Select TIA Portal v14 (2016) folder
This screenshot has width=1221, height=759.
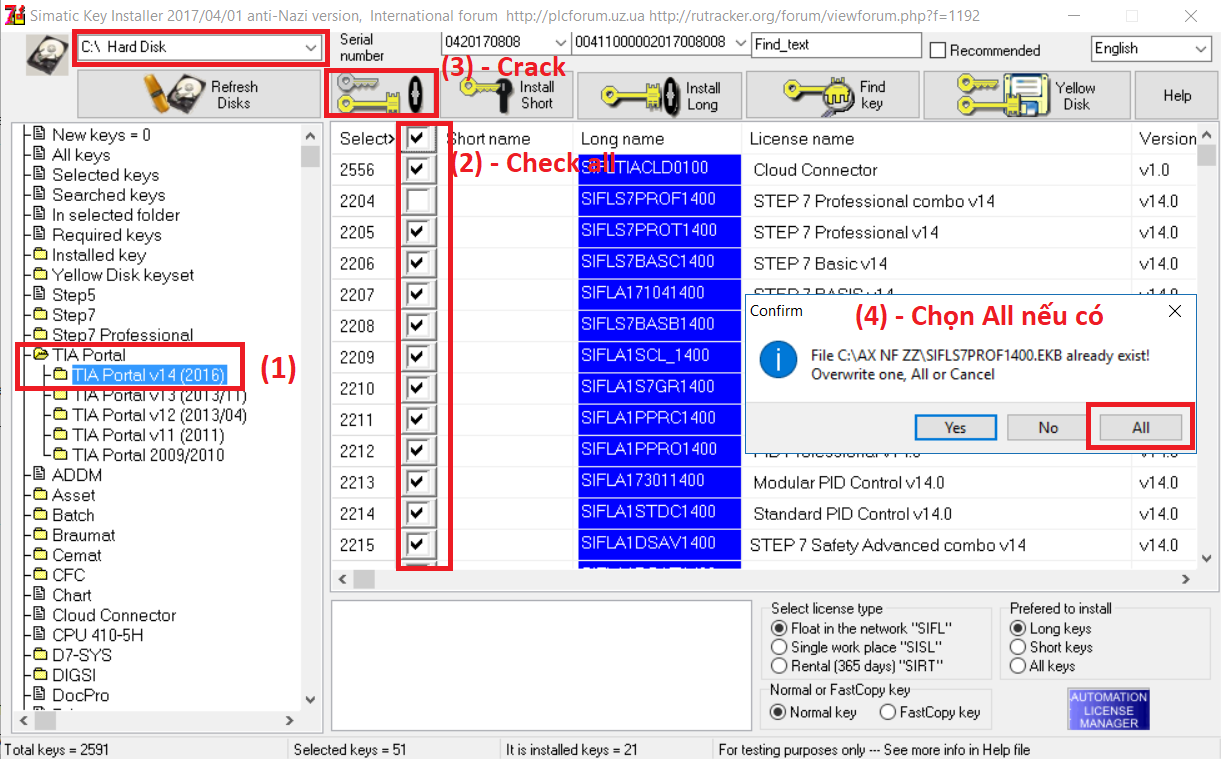pyautogui.click(x=149, y=375)
